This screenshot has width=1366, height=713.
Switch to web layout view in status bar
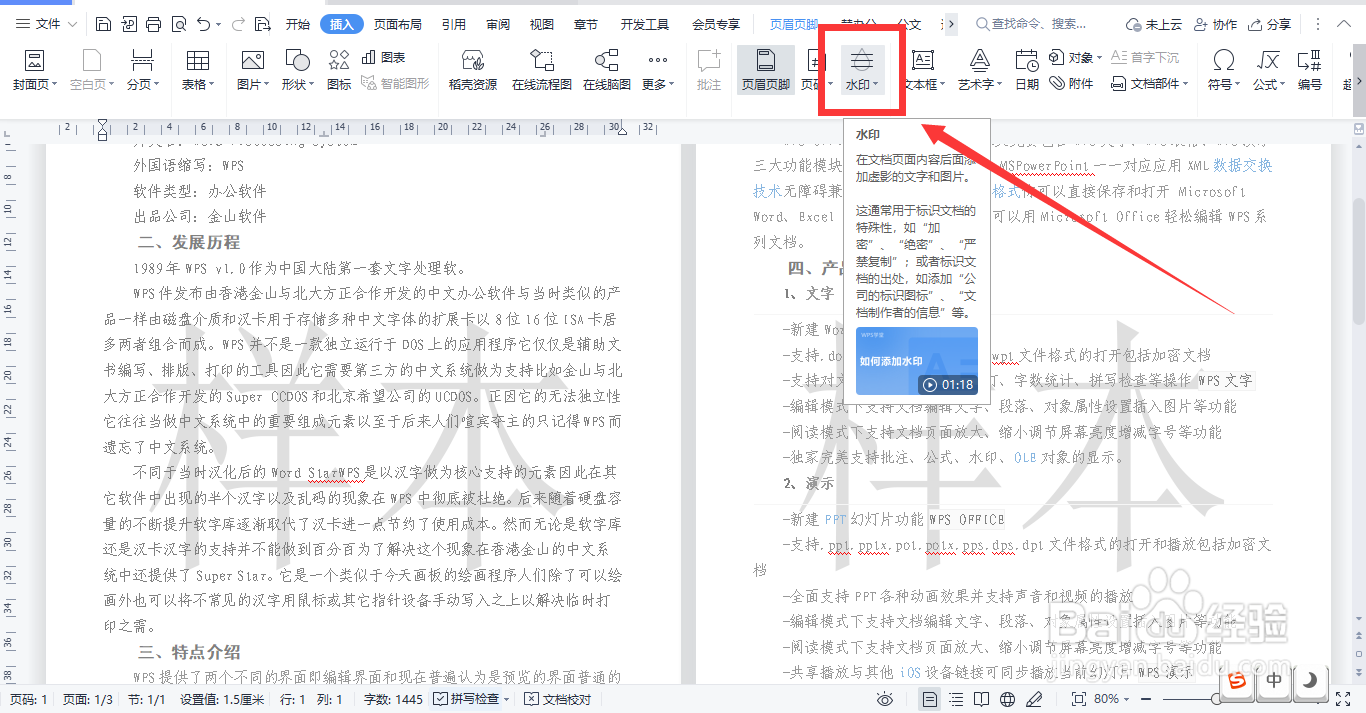[1008, 699]
